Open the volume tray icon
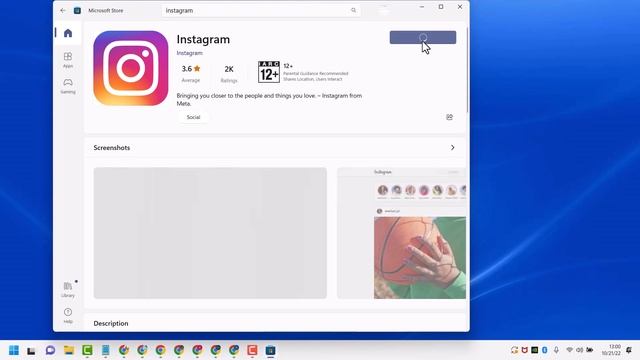The image size is (640, 360). 580,350
